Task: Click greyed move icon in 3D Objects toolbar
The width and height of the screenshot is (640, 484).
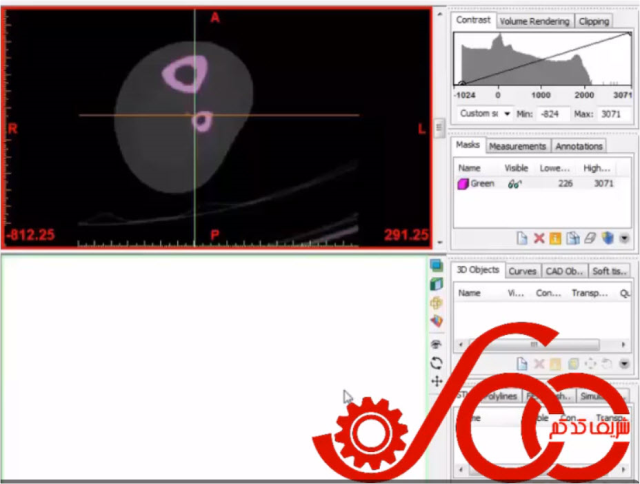Action: pos(590,364)
